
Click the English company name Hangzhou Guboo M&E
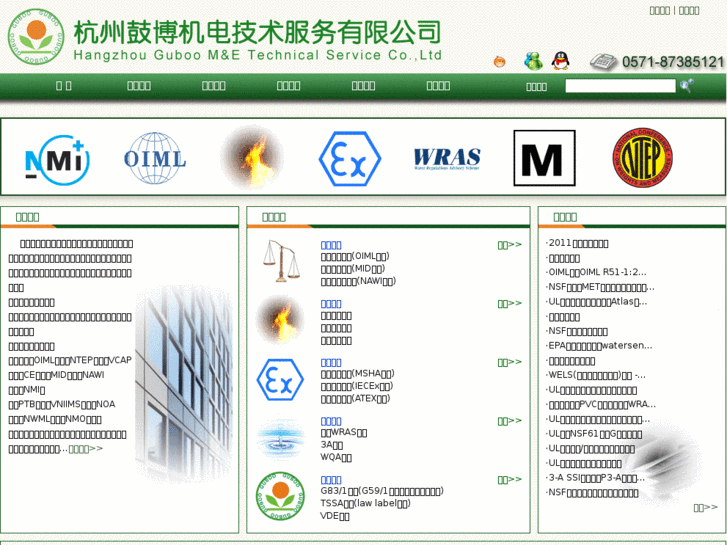(257, 55)
